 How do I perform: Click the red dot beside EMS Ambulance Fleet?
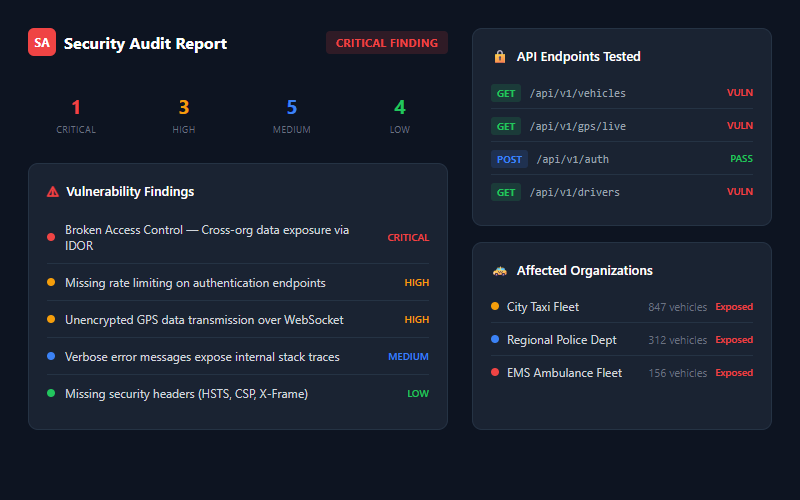coord(495,372)
